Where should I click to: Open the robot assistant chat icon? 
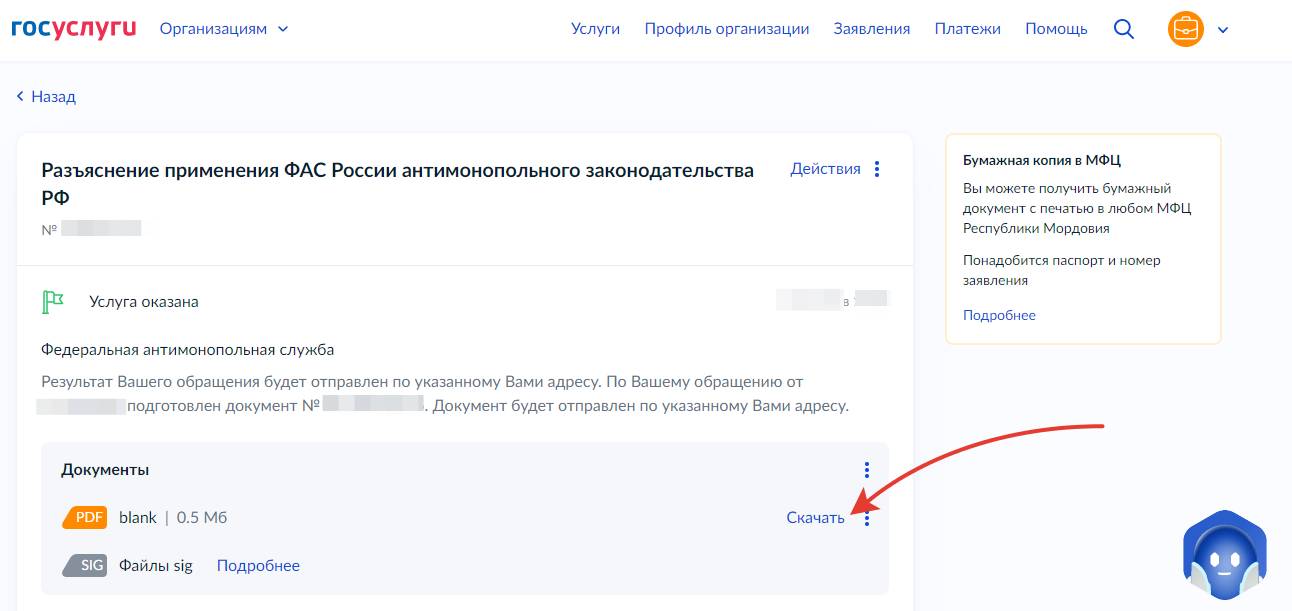(x=1225, y=553)
